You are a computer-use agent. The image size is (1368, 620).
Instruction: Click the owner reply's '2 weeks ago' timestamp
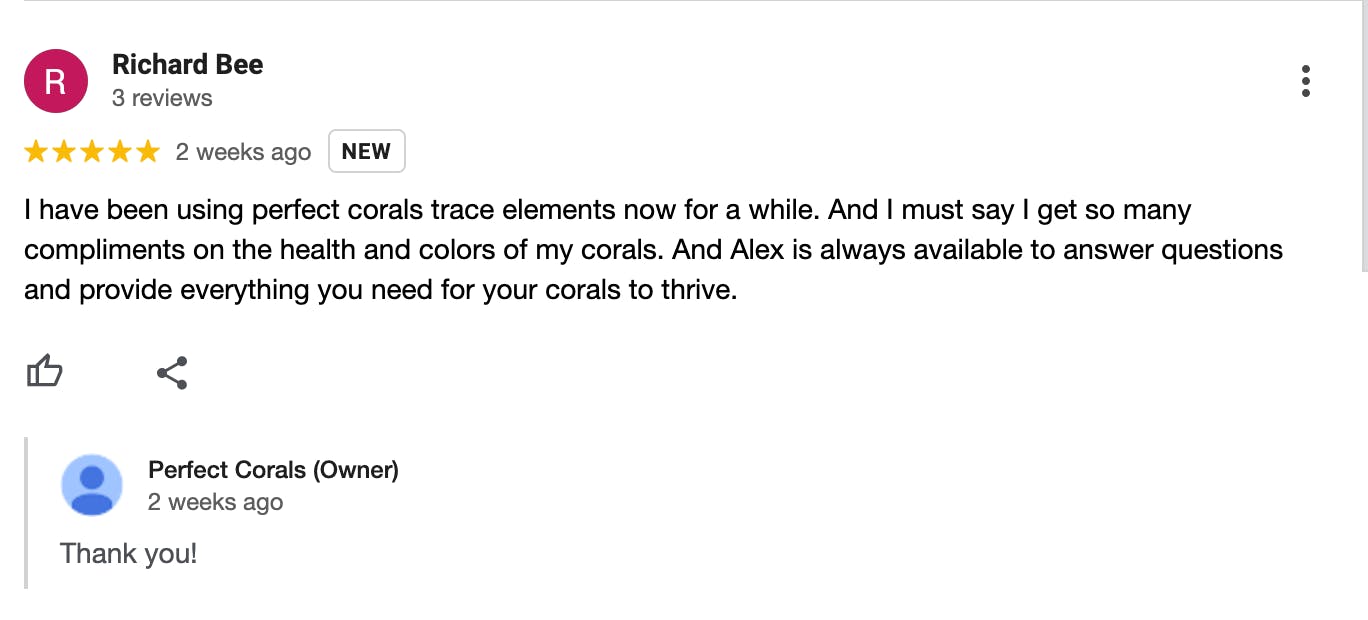[215, 502]
